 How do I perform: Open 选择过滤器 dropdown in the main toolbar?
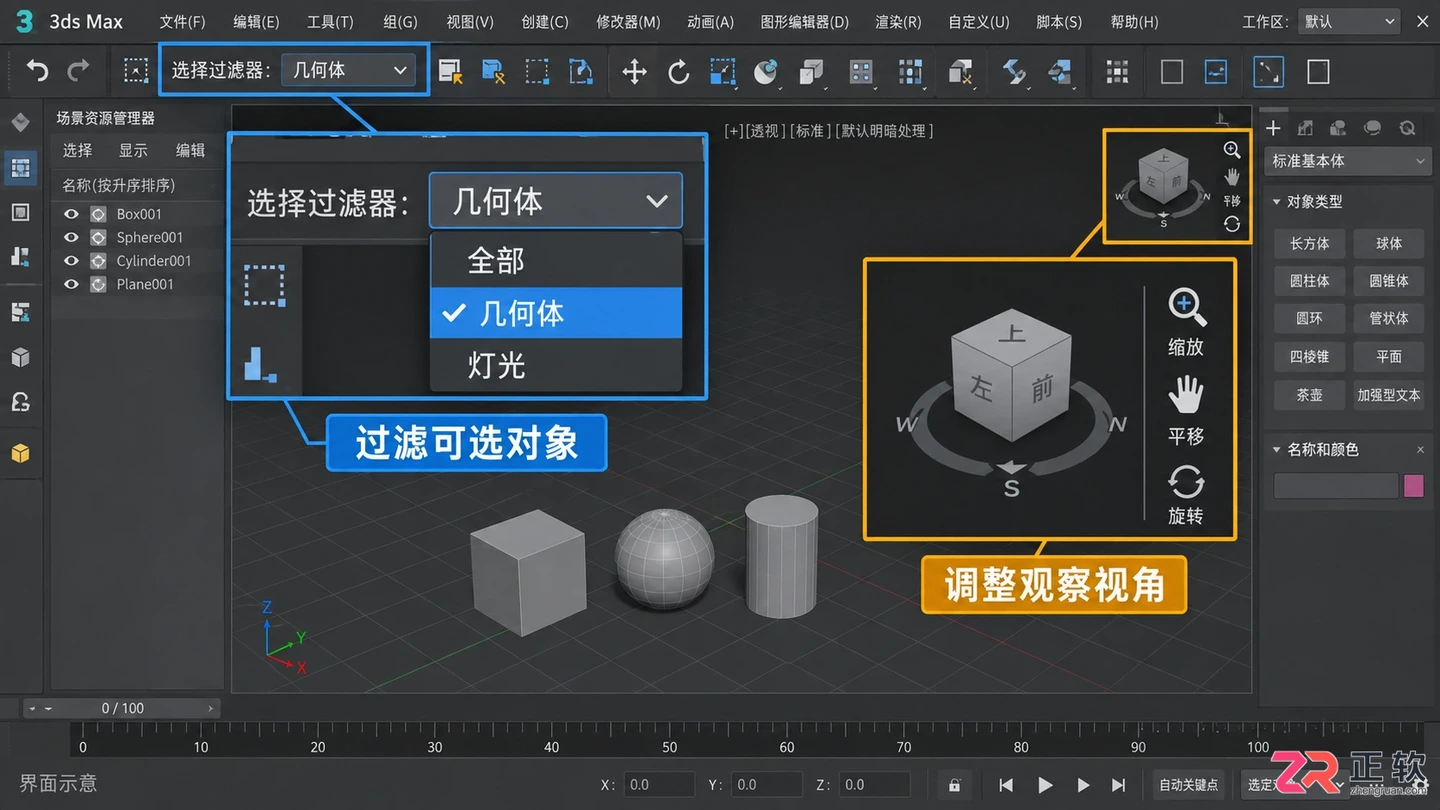pyautogui.click(x=347, y=70)
